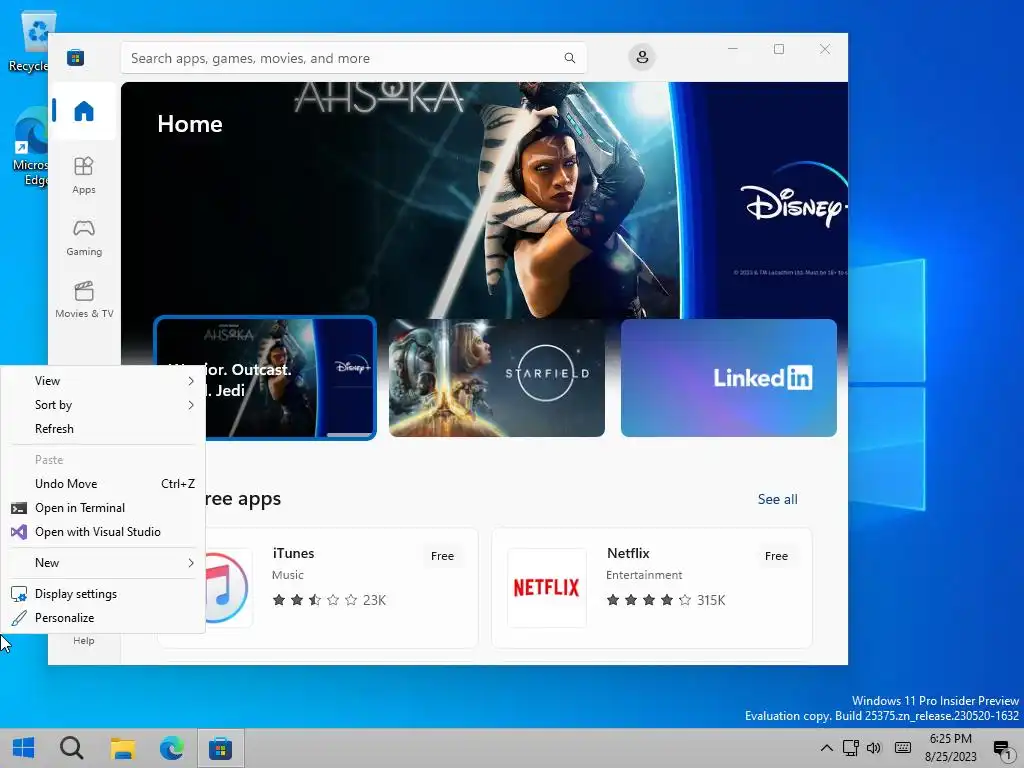Screen dimensions: 1024x768
Task: Open the clock and date in taskbar
Action: pyautogui.click(x=950, y=748)
